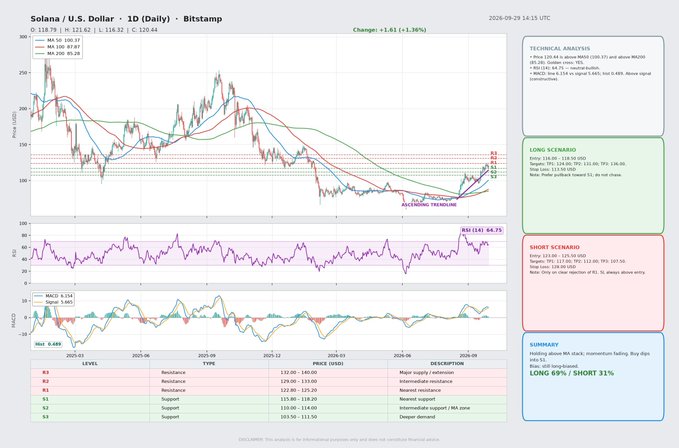The width and height of the screenshot is (679, 448).
Task: Click the "Signal 5.665" legend entry
Action: [x=53, y=302]
